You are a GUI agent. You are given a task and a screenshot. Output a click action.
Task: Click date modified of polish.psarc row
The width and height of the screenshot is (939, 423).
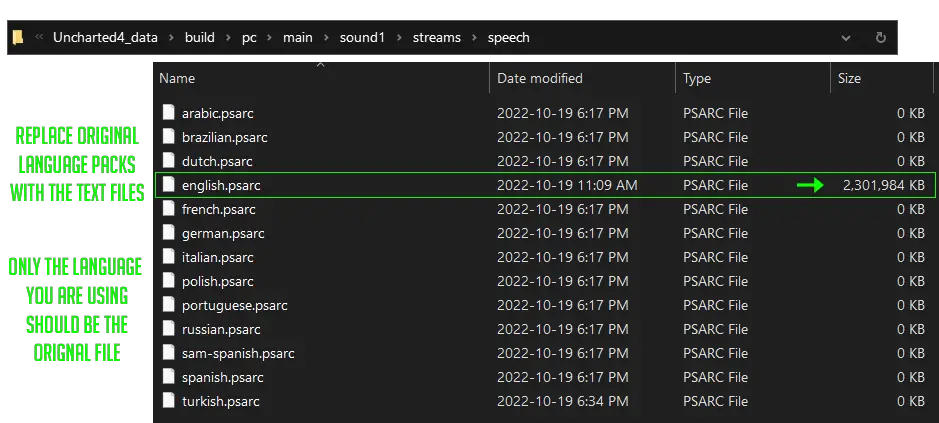tap(562, 281)
